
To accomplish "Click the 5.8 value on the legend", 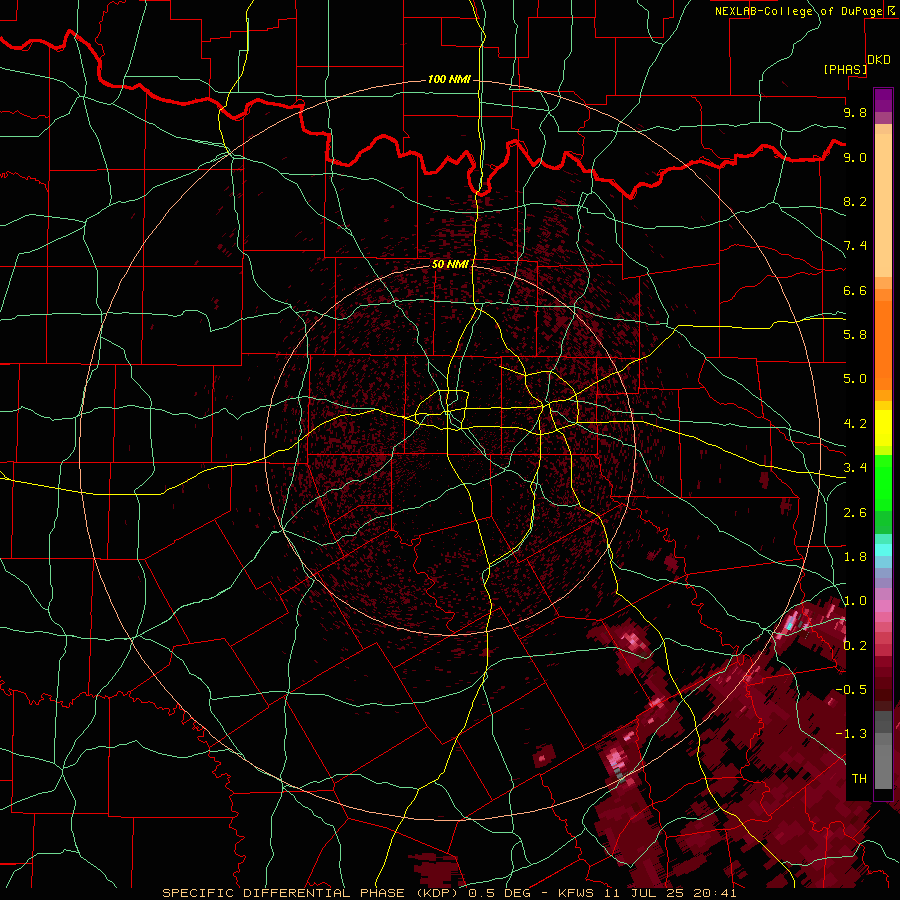I will click(x=855, y=335).
